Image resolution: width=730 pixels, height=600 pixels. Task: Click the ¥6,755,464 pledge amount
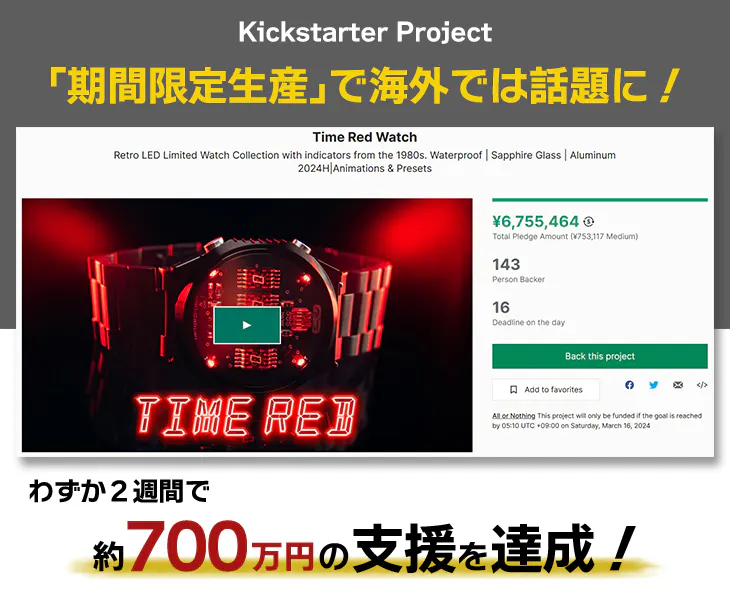click(x=535, y=222)
